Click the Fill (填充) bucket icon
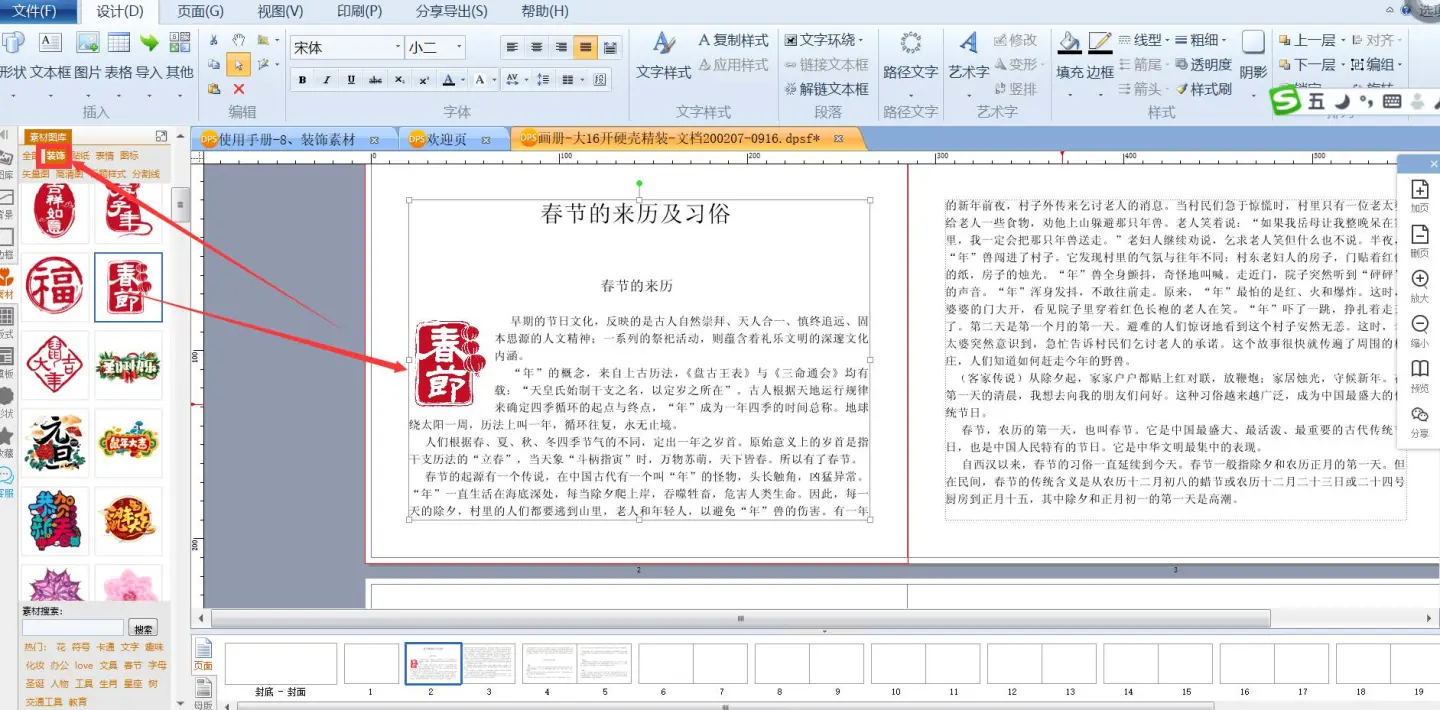The height and width of the screenshot is (710, 1440). (x=1069, y=54)
